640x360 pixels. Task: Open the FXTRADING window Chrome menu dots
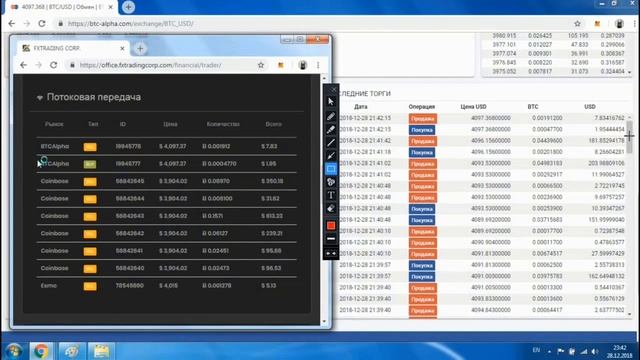point(318,65)
